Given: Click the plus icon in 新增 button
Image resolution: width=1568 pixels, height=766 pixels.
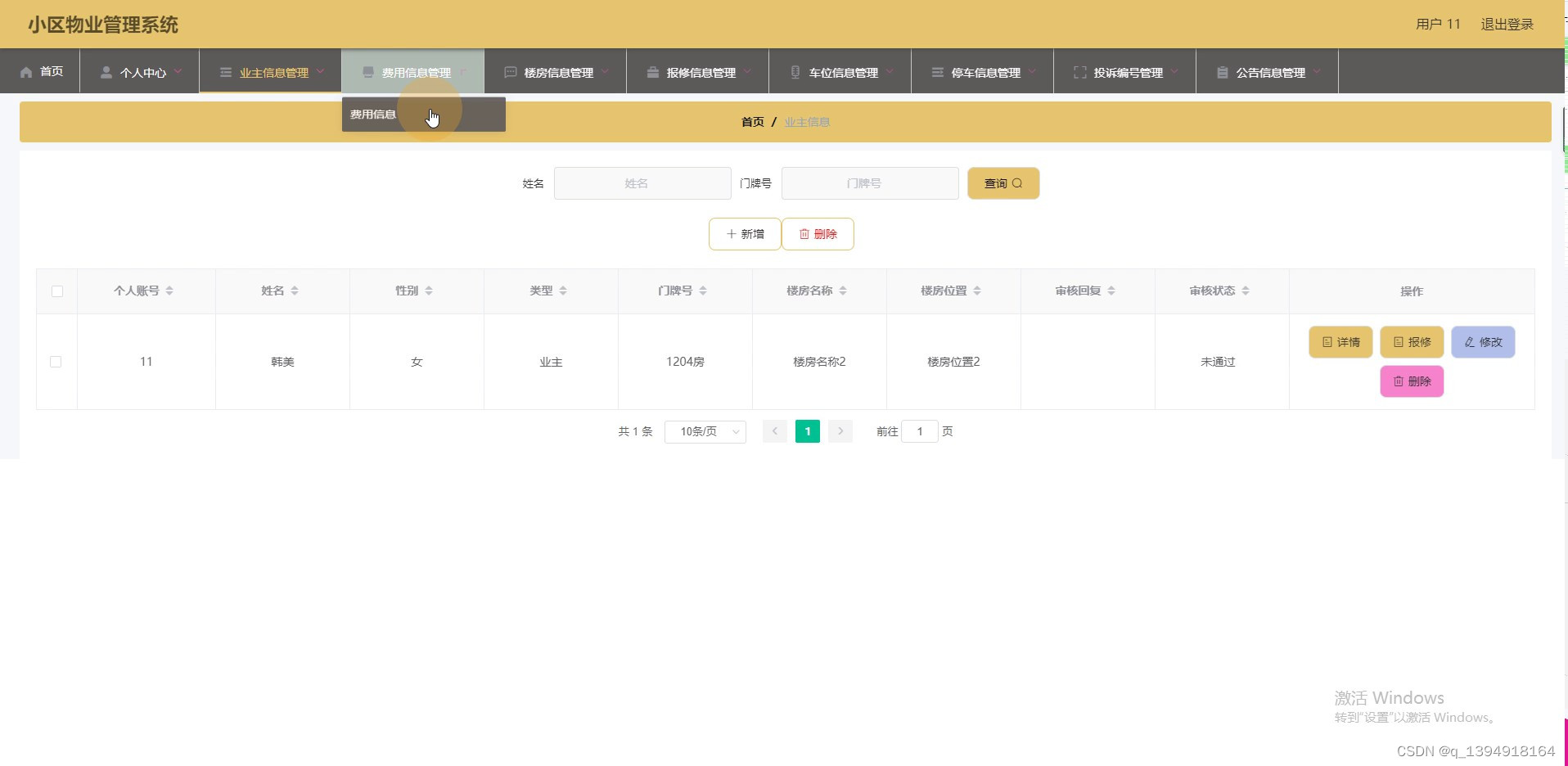Looking at the screenshot, I should pos(731,234).
